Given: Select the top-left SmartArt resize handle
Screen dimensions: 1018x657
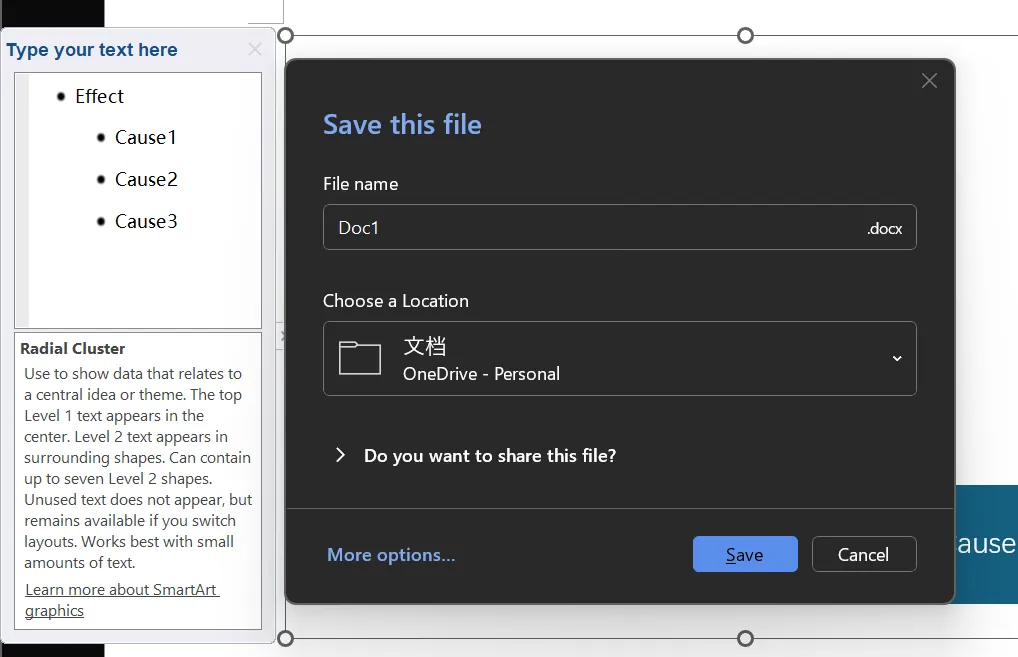Looking at the screenshot, I should (x=285, y=36).
